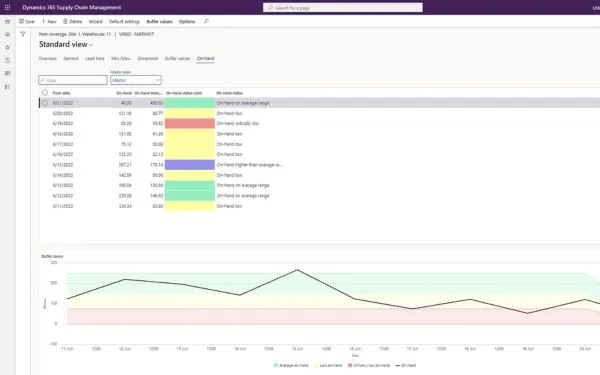This screenshot has height=375, width=600.
Task: Click the action bar search magnifier
Action: pos(207,21)
